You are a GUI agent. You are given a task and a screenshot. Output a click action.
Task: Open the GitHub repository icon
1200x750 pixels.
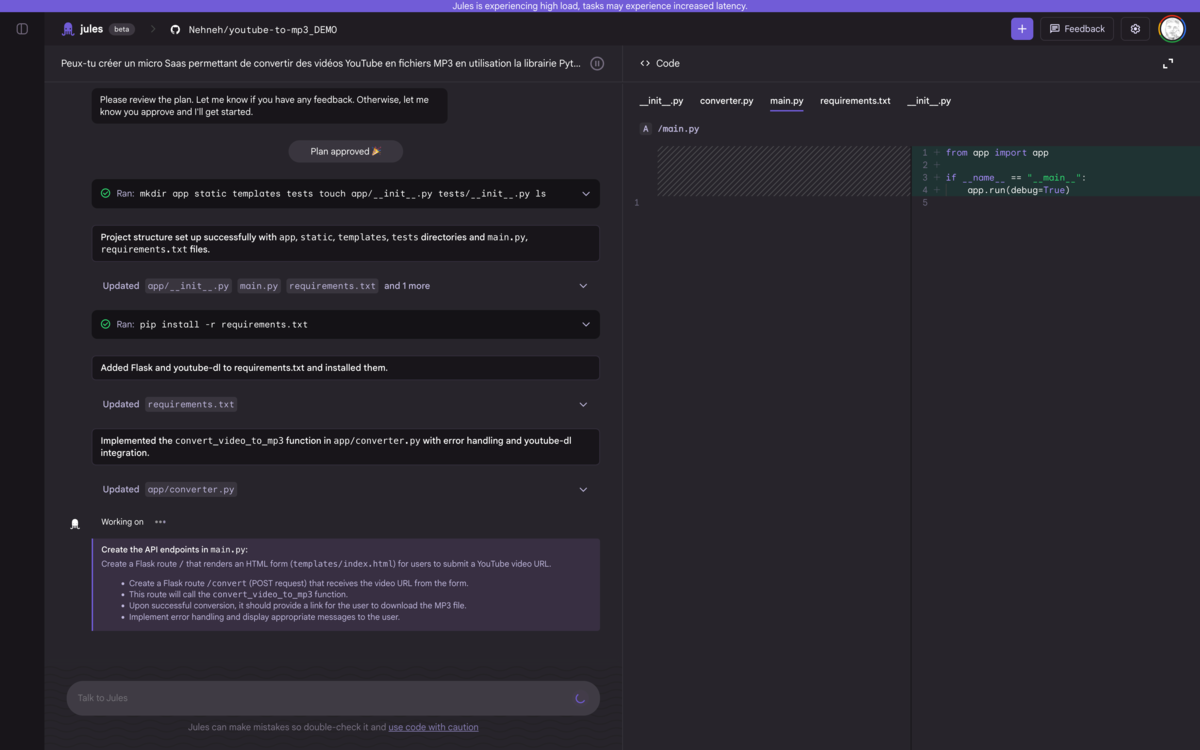click(x=175, y=29)
